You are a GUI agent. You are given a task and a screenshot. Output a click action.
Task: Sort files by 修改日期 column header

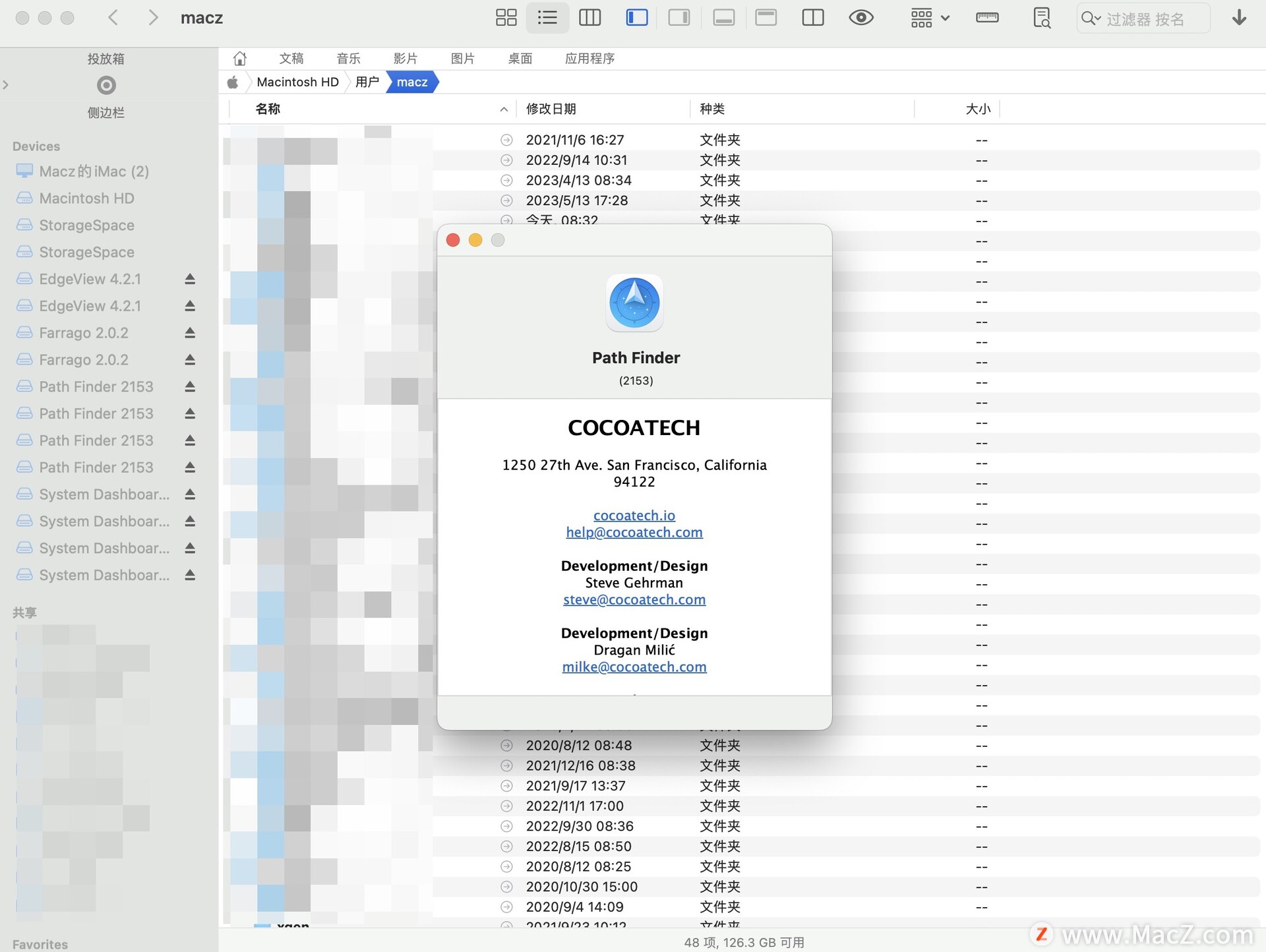point(553,109)
